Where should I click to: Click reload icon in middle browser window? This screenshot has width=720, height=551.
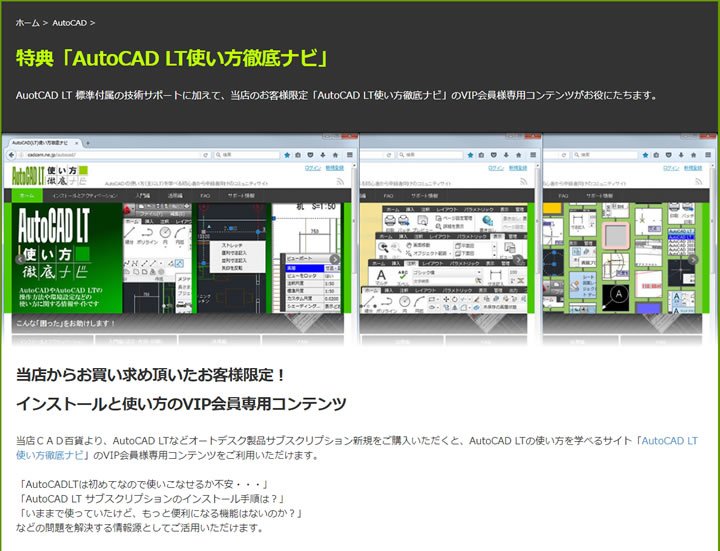tap(389, 155)
